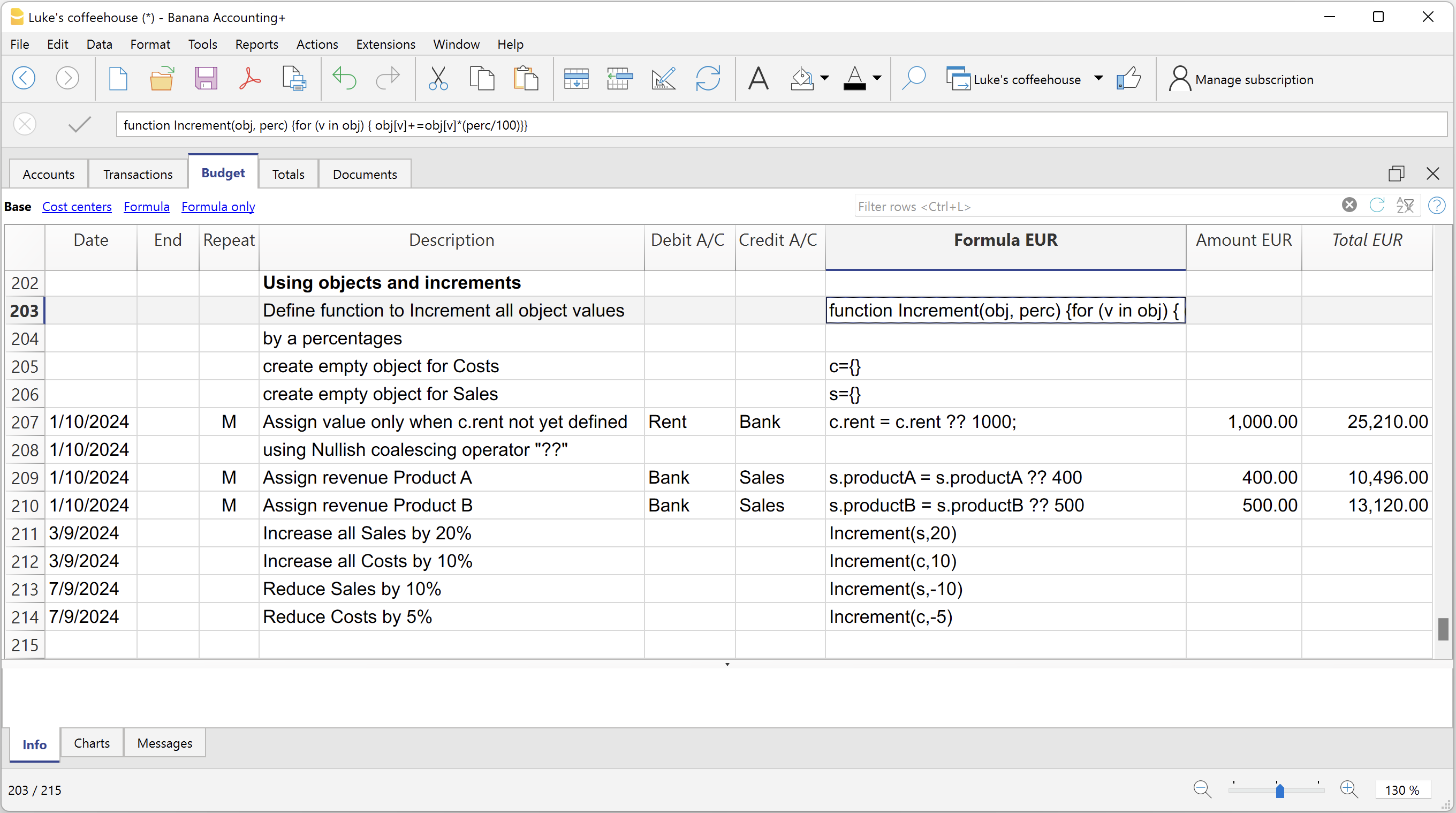Click the Undo arrow icon
The width and height of the screenshot is (1456, 813).
tap(344, 79)
